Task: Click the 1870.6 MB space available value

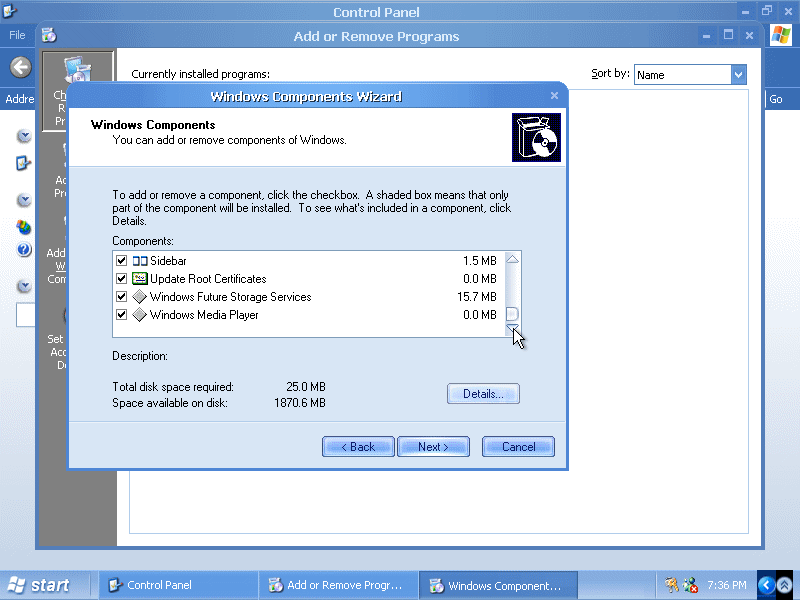Action: pos(300,403)
